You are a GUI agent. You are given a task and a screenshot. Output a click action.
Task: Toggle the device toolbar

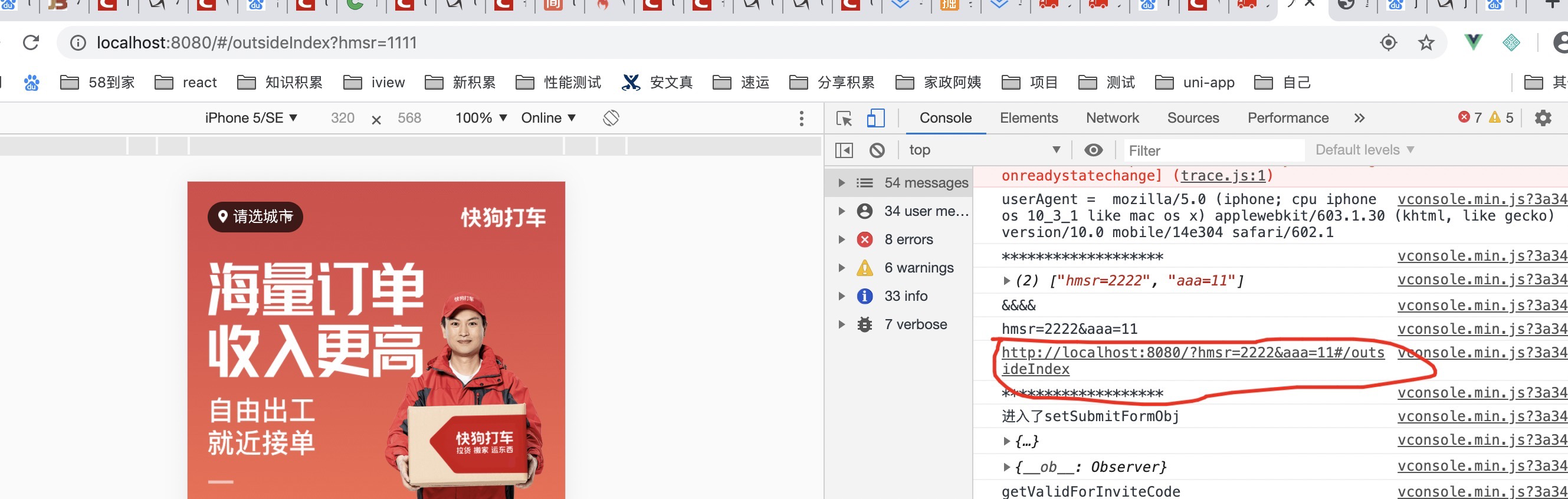[x=875, y=118]
